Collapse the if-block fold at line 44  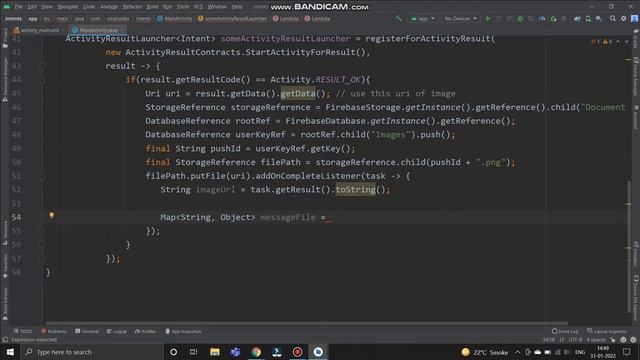pos(42,80)
